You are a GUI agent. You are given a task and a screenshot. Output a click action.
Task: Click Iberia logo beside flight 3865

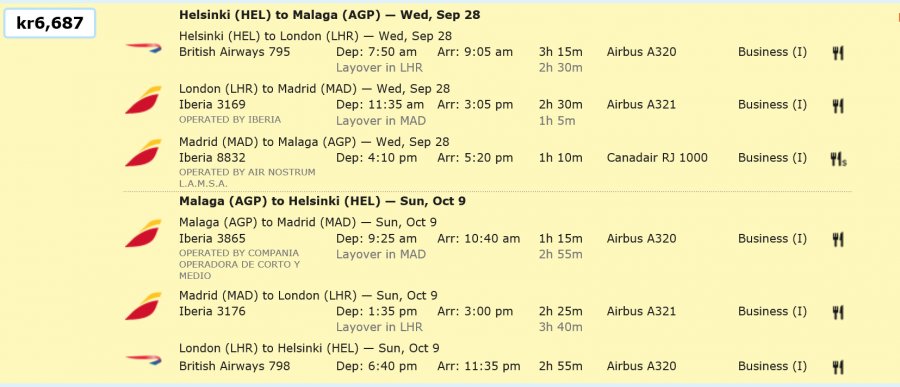point(143,234)
